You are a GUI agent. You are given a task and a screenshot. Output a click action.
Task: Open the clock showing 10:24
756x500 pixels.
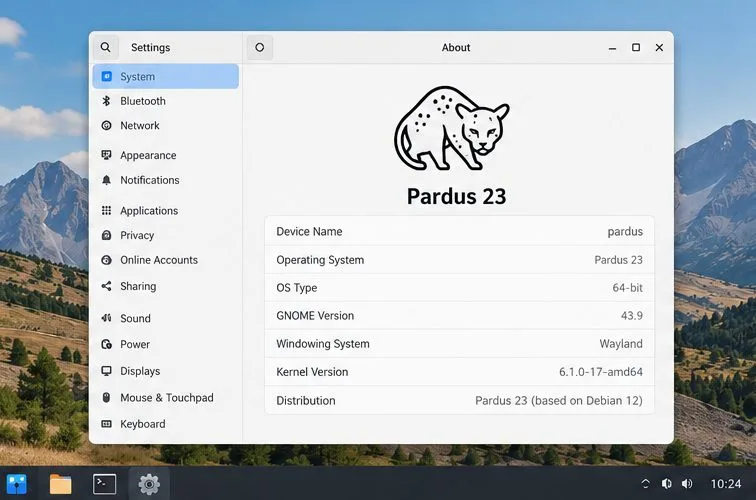[726, 484]
